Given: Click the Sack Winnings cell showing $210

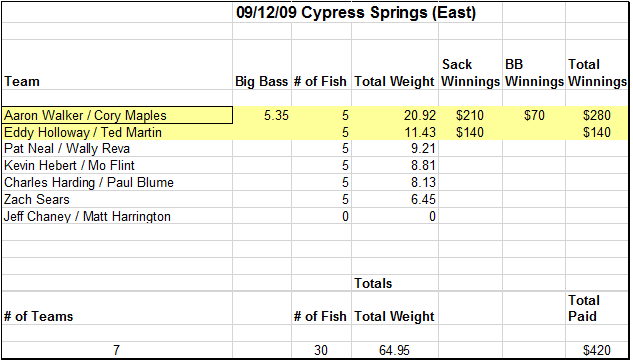Looking at the screenshot, I should (x=470, y=115).
